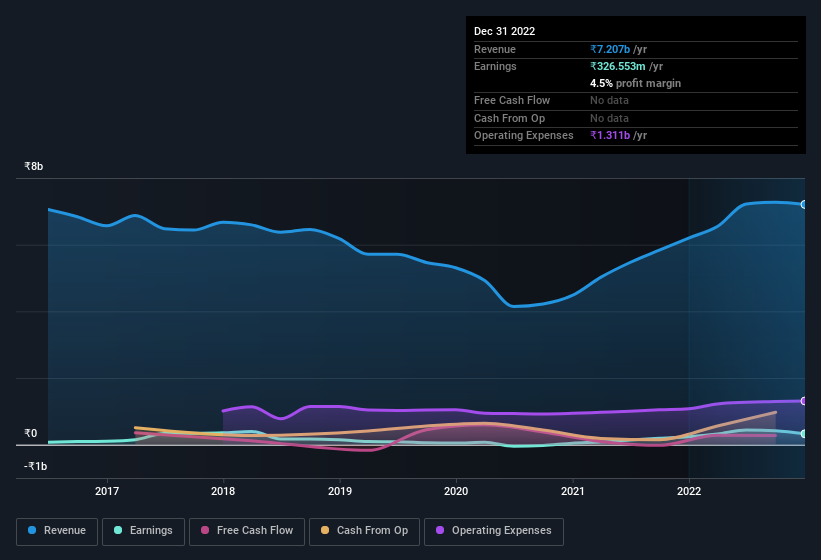
Task: Click the Earnings end-point marker
Action: (x=804, y=434)
